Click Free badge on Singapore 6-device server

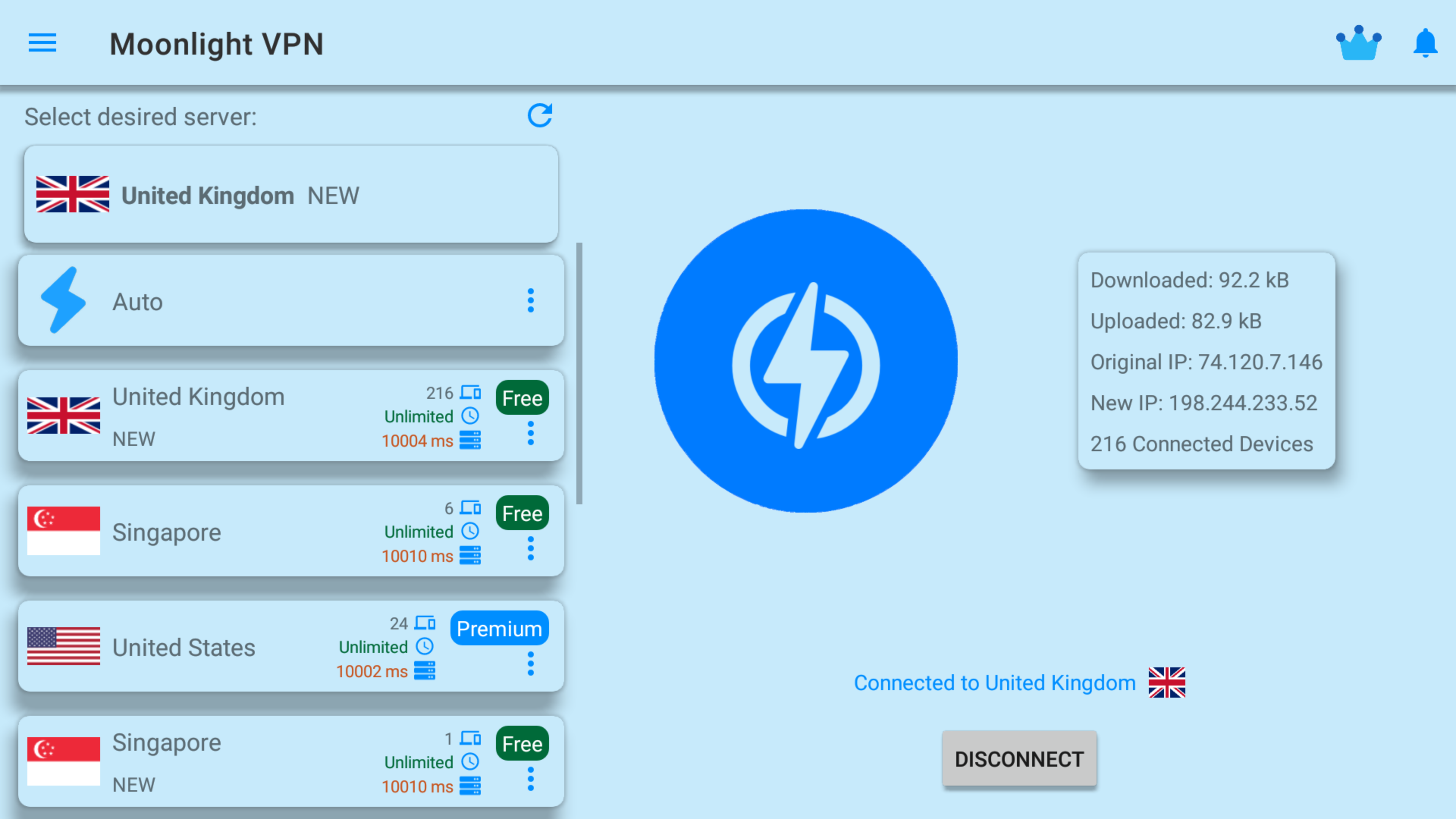click(x=522, y=513)
